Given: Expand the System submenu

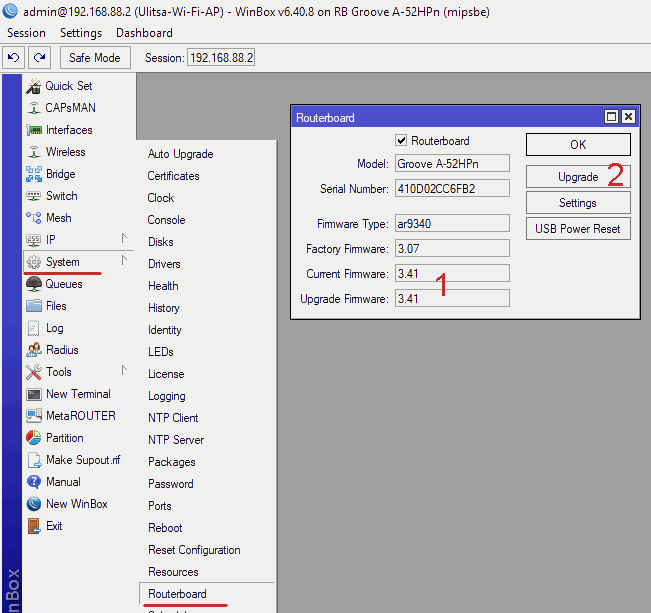Looking at the screenshot, I should [125, 261].
